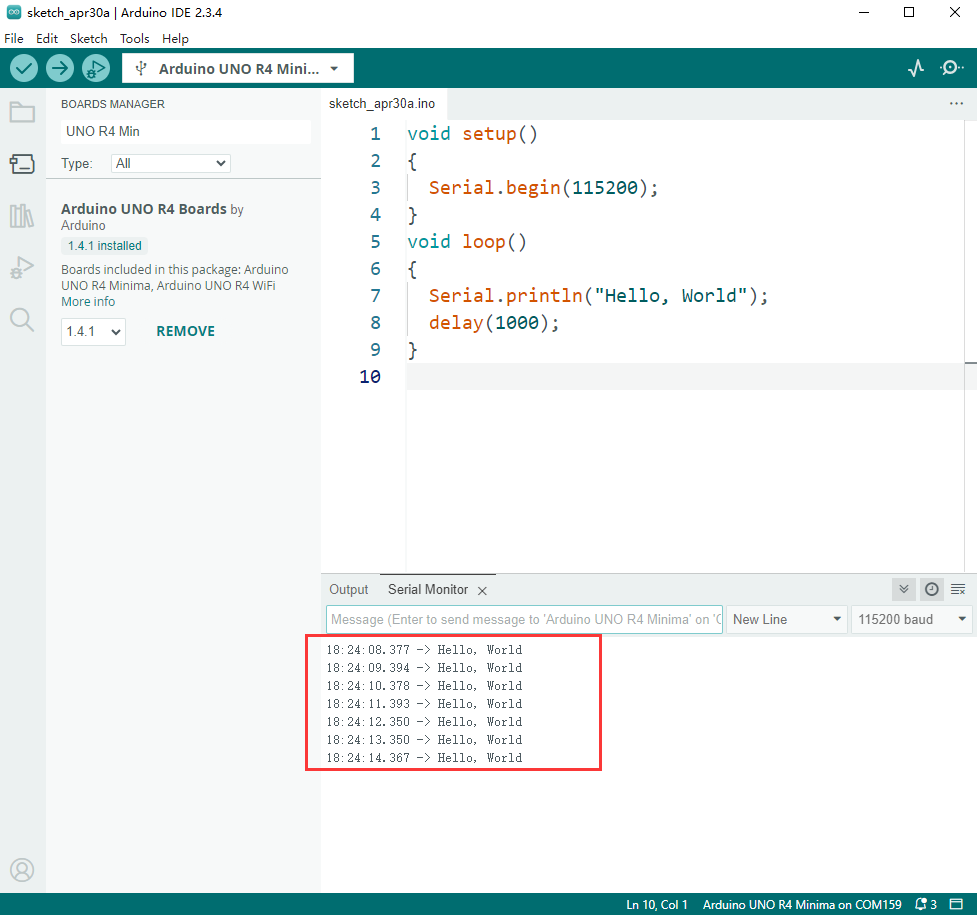Close the Arduino IDE window

pyautogui.click(x=955, y=12)
